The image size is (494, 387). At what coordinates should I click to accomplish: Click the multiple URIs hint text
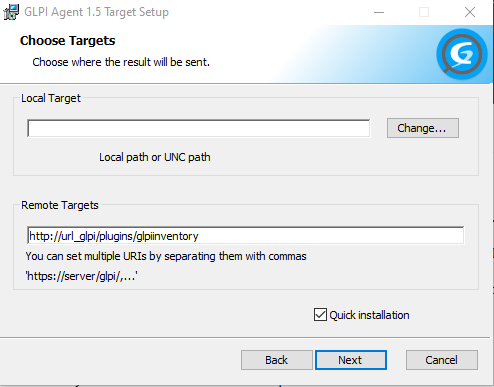click(x=166, y=256)
